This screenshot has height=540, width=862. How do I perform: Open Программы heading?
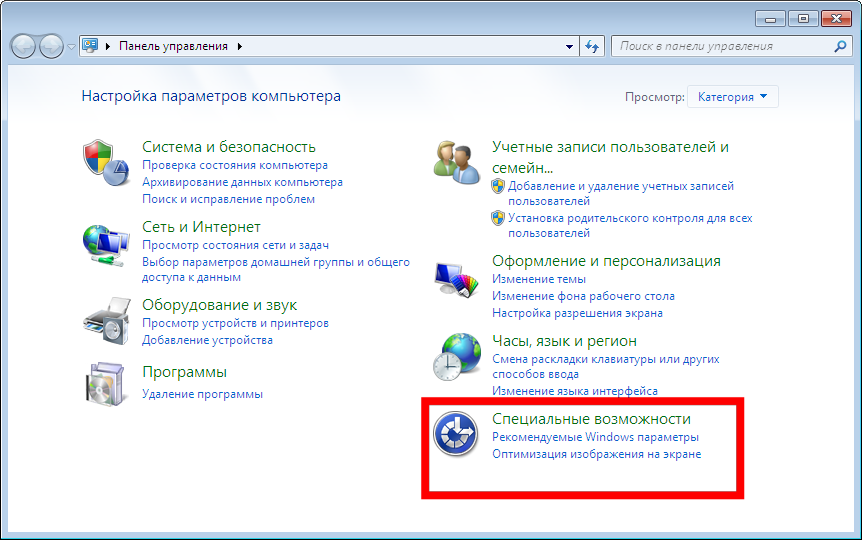(x=184, y=372)
